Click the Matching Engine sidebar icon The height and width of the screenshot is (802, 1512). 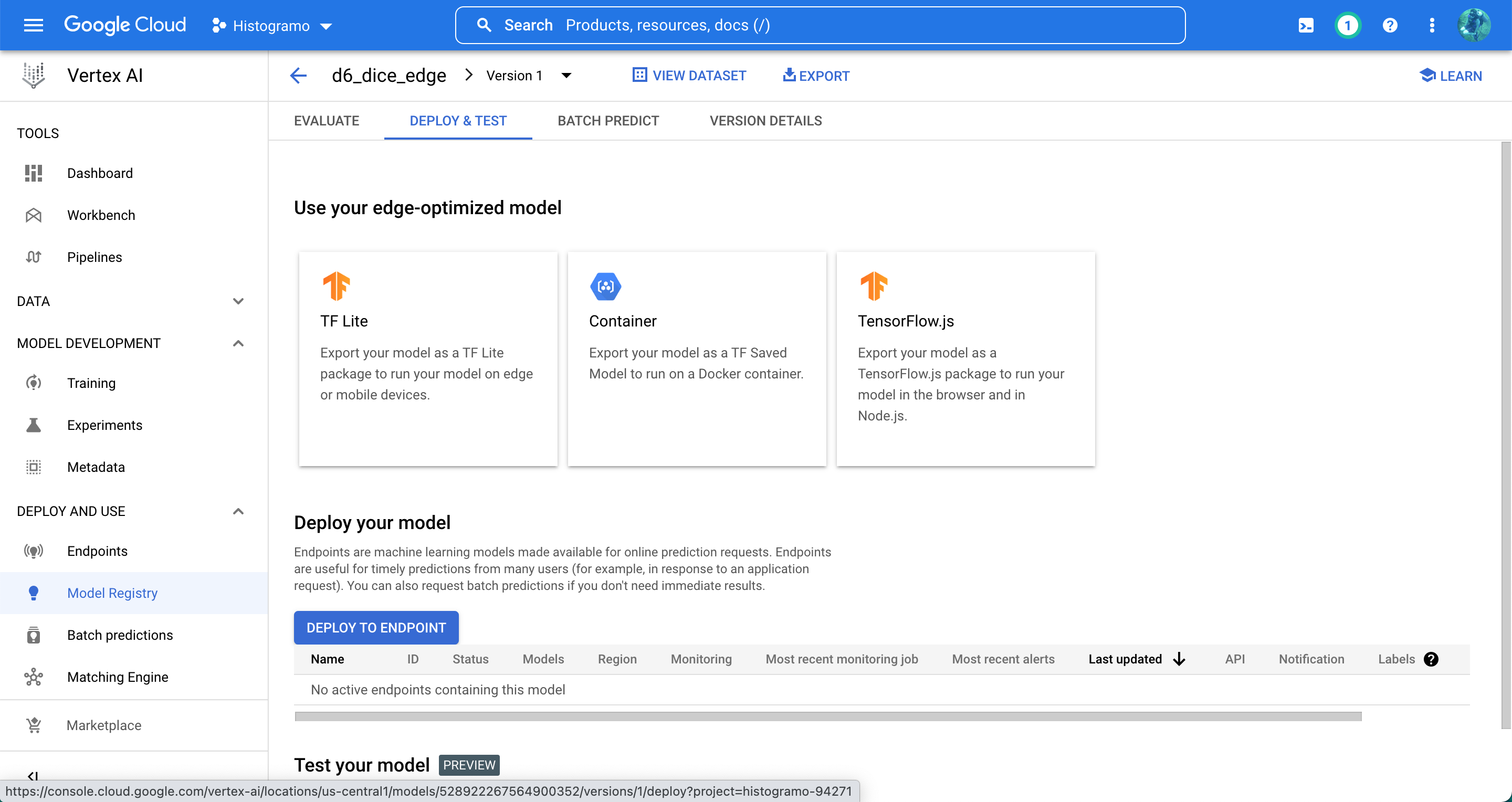click(34, 677)
